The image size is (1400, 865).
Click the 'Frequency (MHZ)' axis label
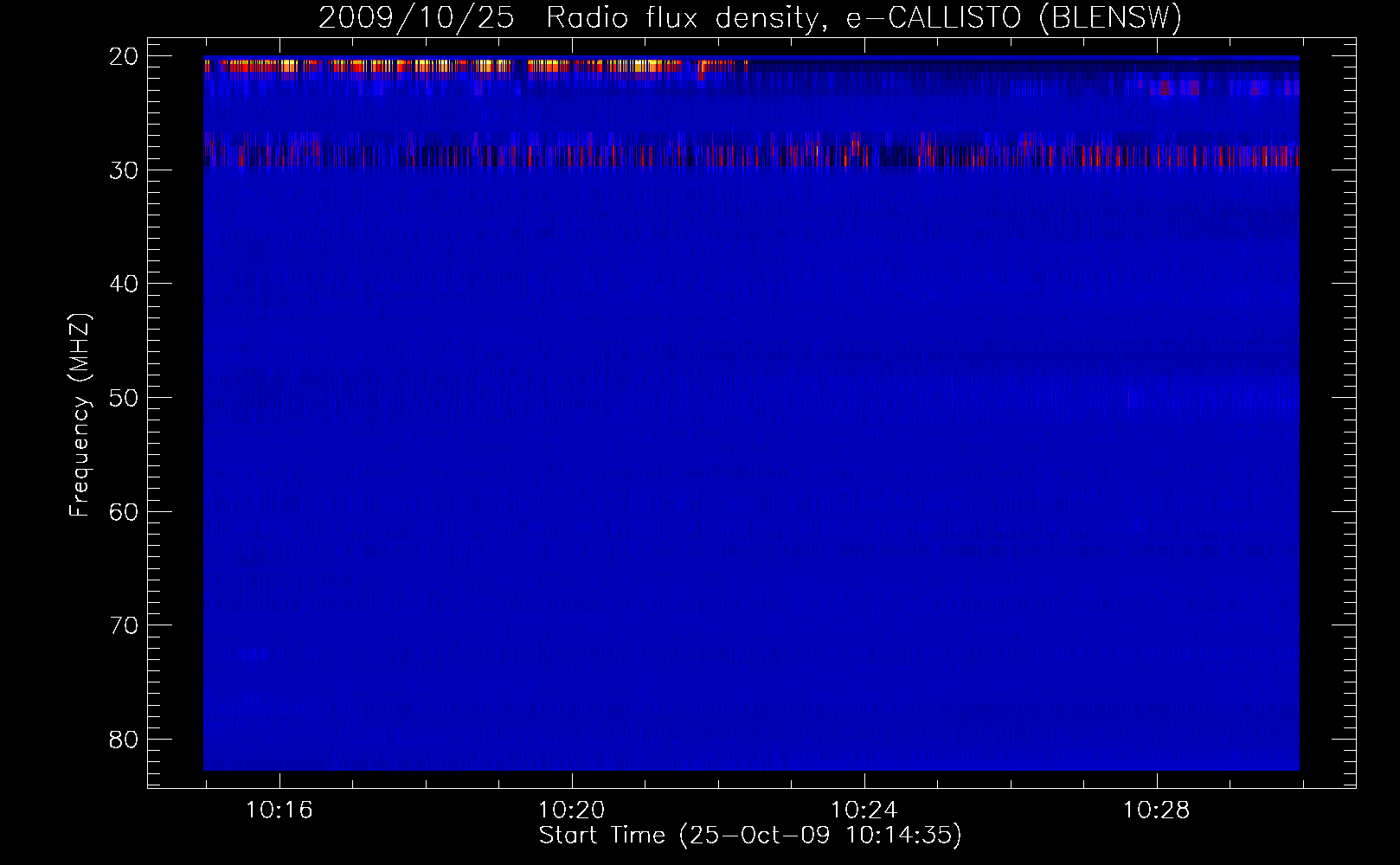coord(80,415)
